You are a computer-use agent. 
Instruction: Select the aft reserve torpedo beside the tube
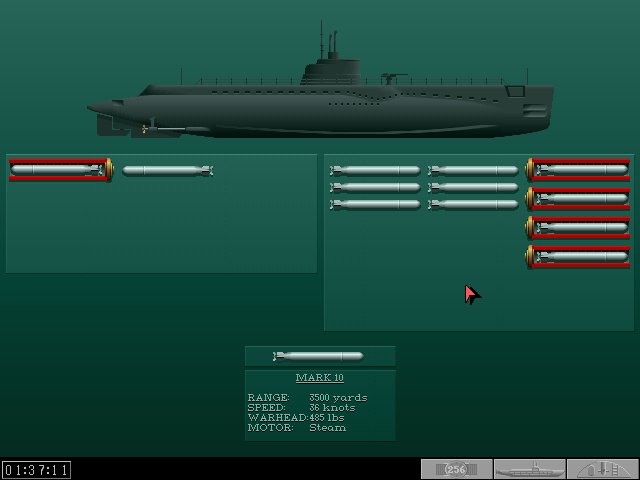pos(168,170)
